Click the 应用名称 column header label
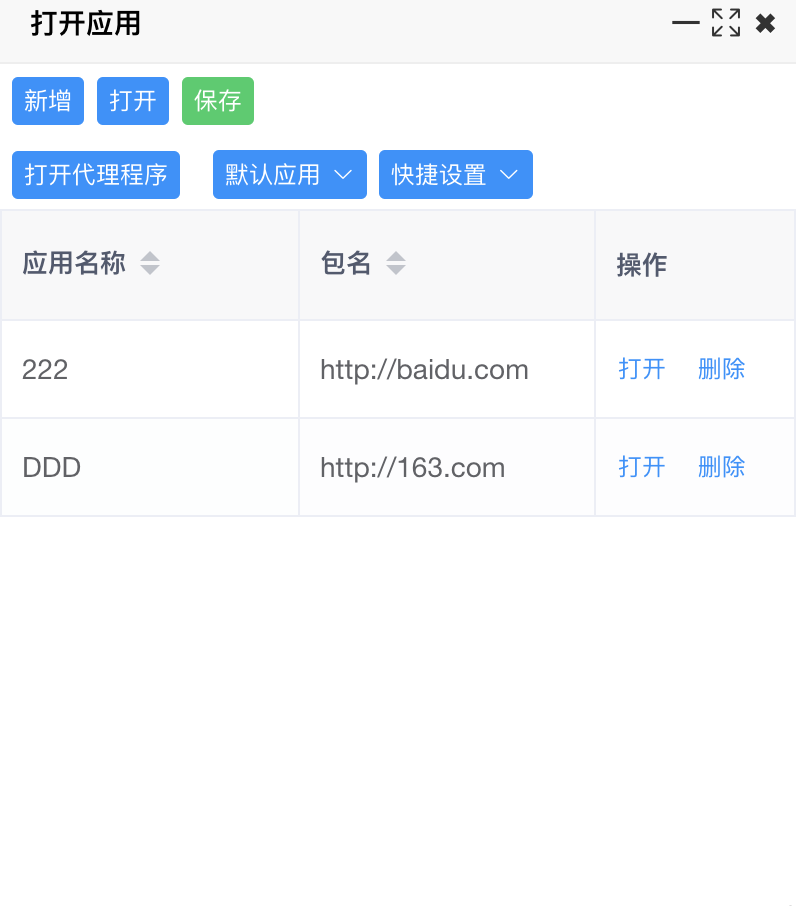 (x=74, y=264)
